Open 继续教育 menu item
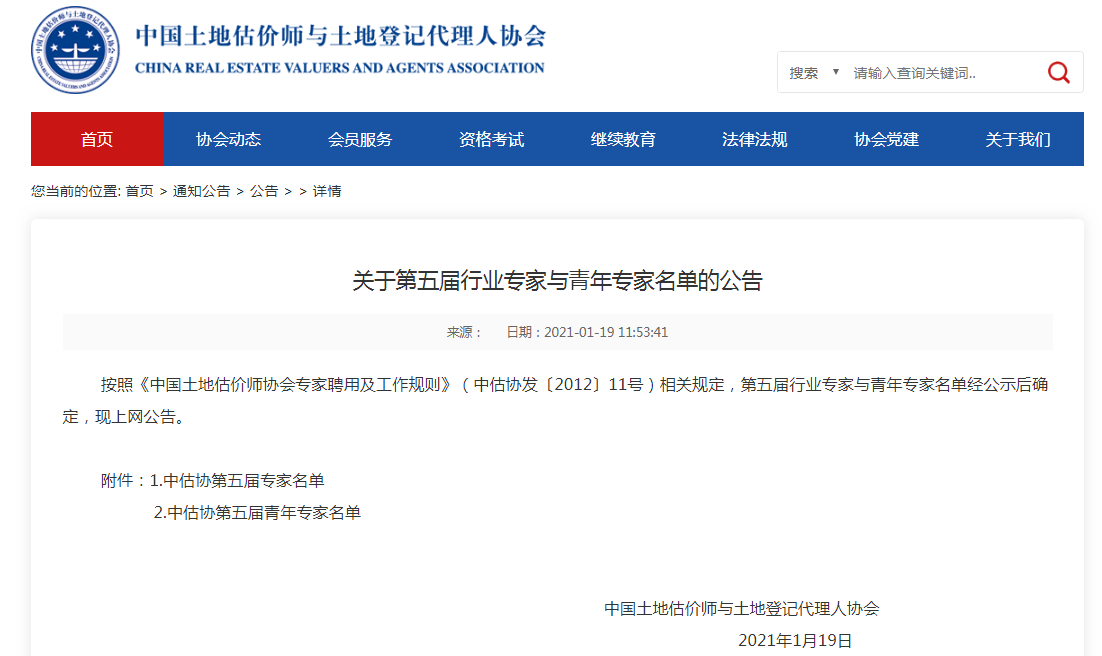The image size is (1102, 656). tap(623, 139)
